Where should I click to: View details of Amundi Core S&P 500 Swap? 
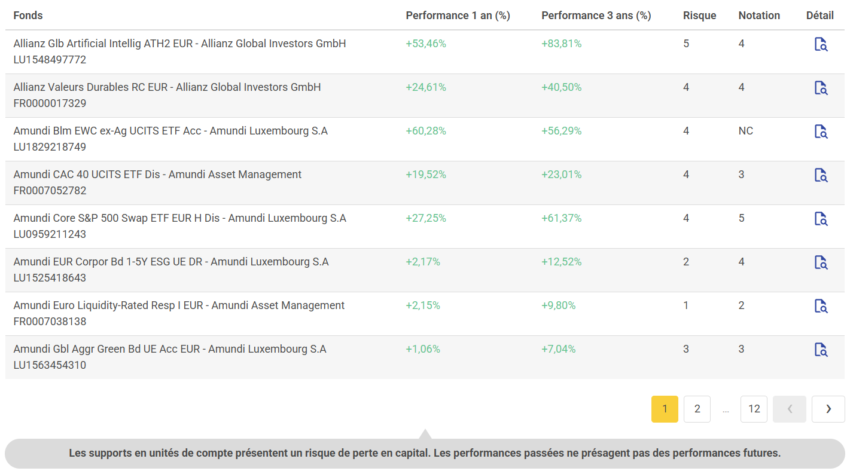coord(820,219)
